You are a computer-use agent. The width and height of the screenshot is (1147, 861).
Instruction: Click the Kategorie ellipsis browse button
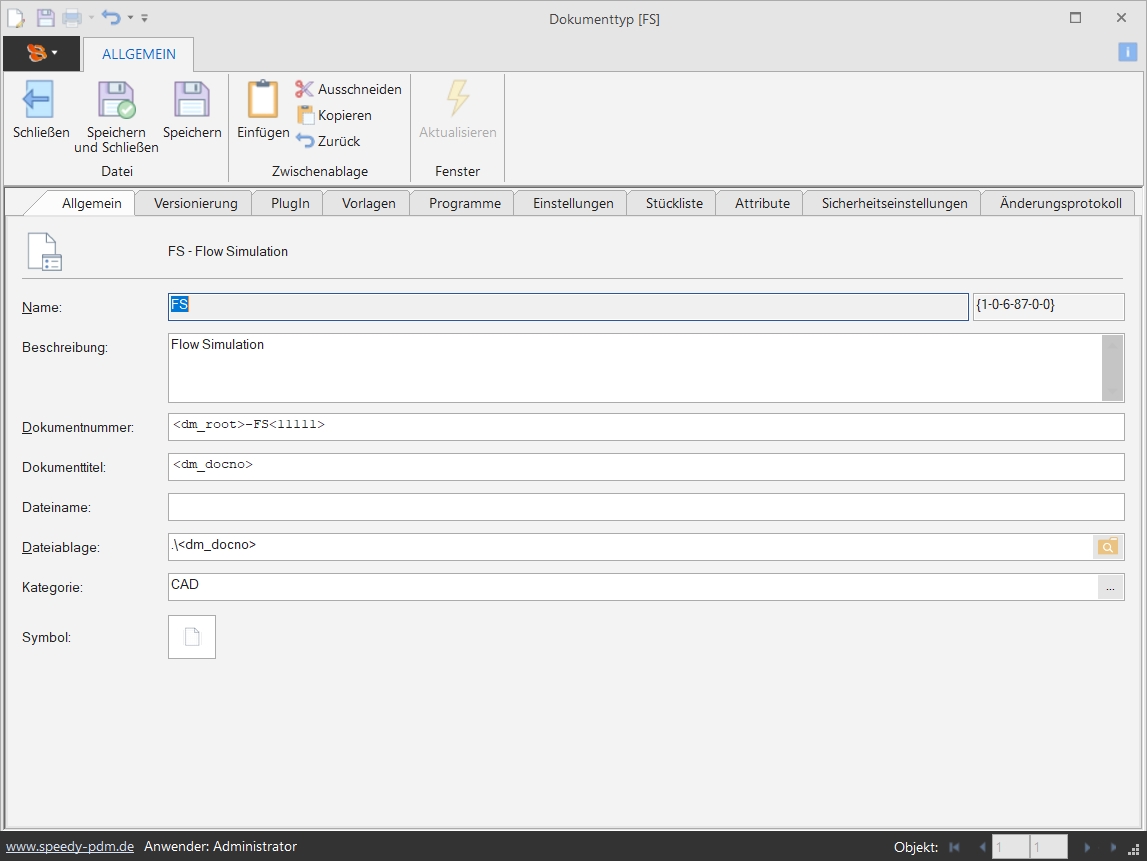point(1110,588)
